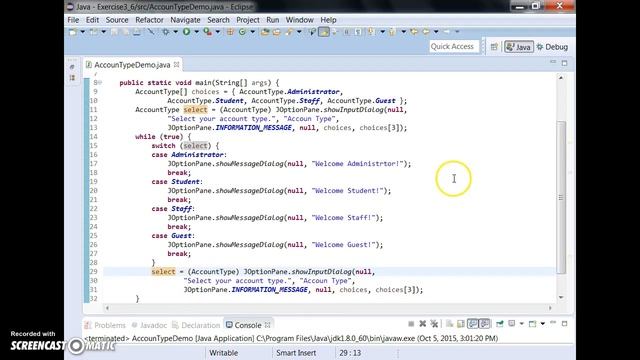
Task: Click the Next Annotation icon
Action: coord(372,32)
